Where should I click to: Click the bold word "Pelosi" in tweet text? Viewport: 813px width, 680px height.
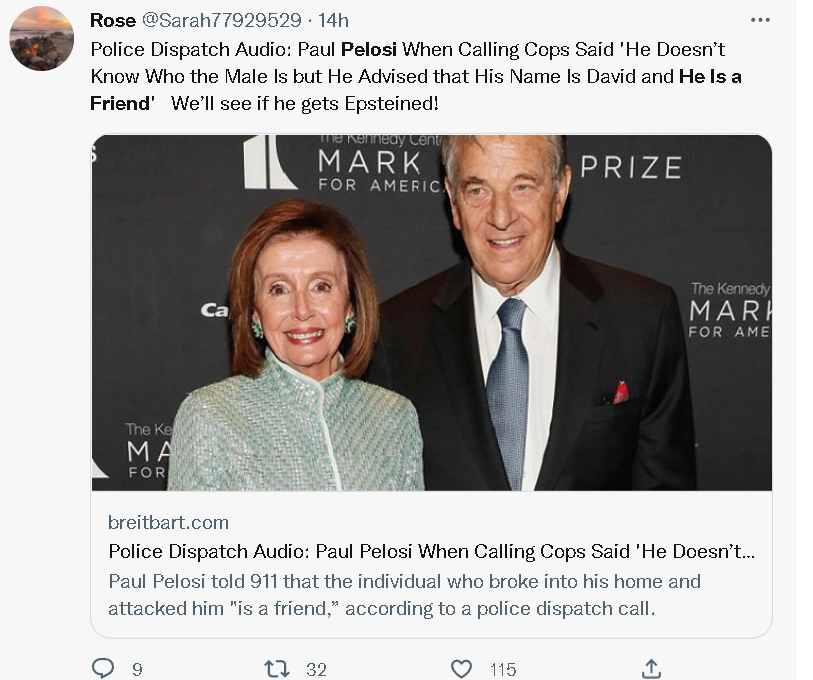tap(369, 49)
